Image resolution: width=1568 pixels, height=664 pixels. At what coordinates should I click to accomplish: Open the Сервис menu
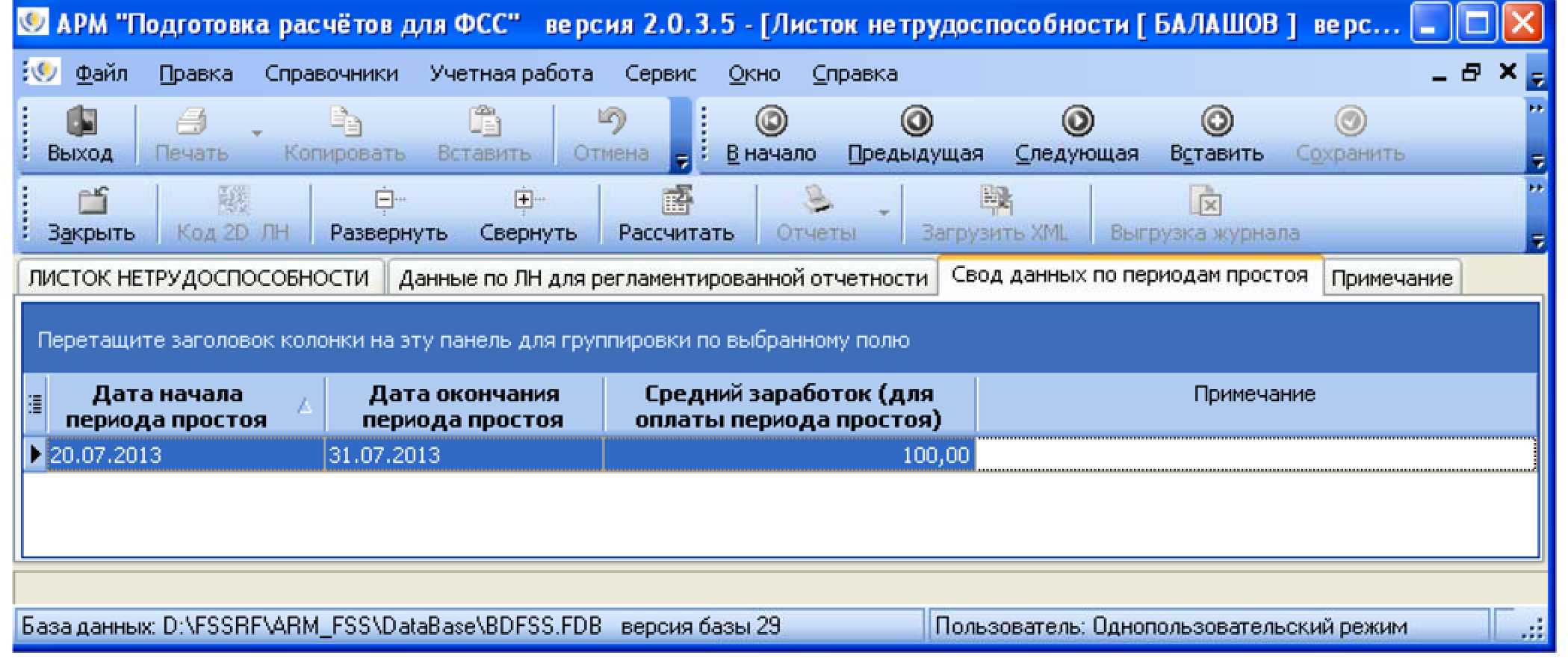click(x=660, y=73)
